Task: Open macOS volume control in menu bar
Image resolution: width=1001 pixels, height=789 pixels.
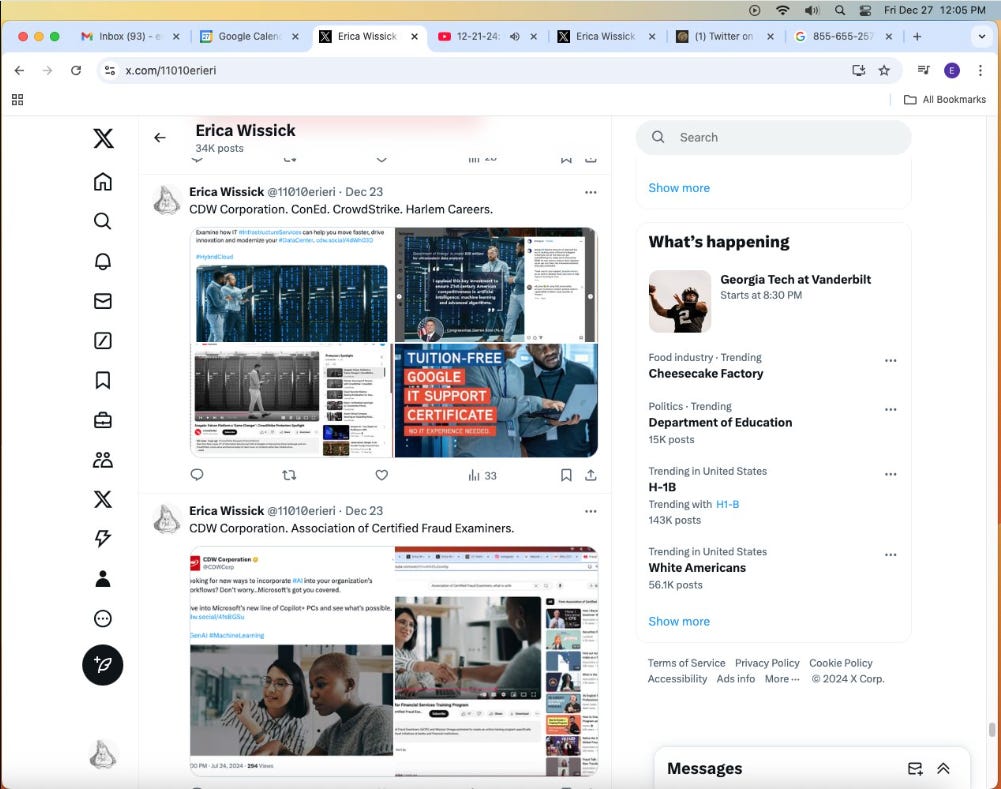Action: tap(811, 10)
